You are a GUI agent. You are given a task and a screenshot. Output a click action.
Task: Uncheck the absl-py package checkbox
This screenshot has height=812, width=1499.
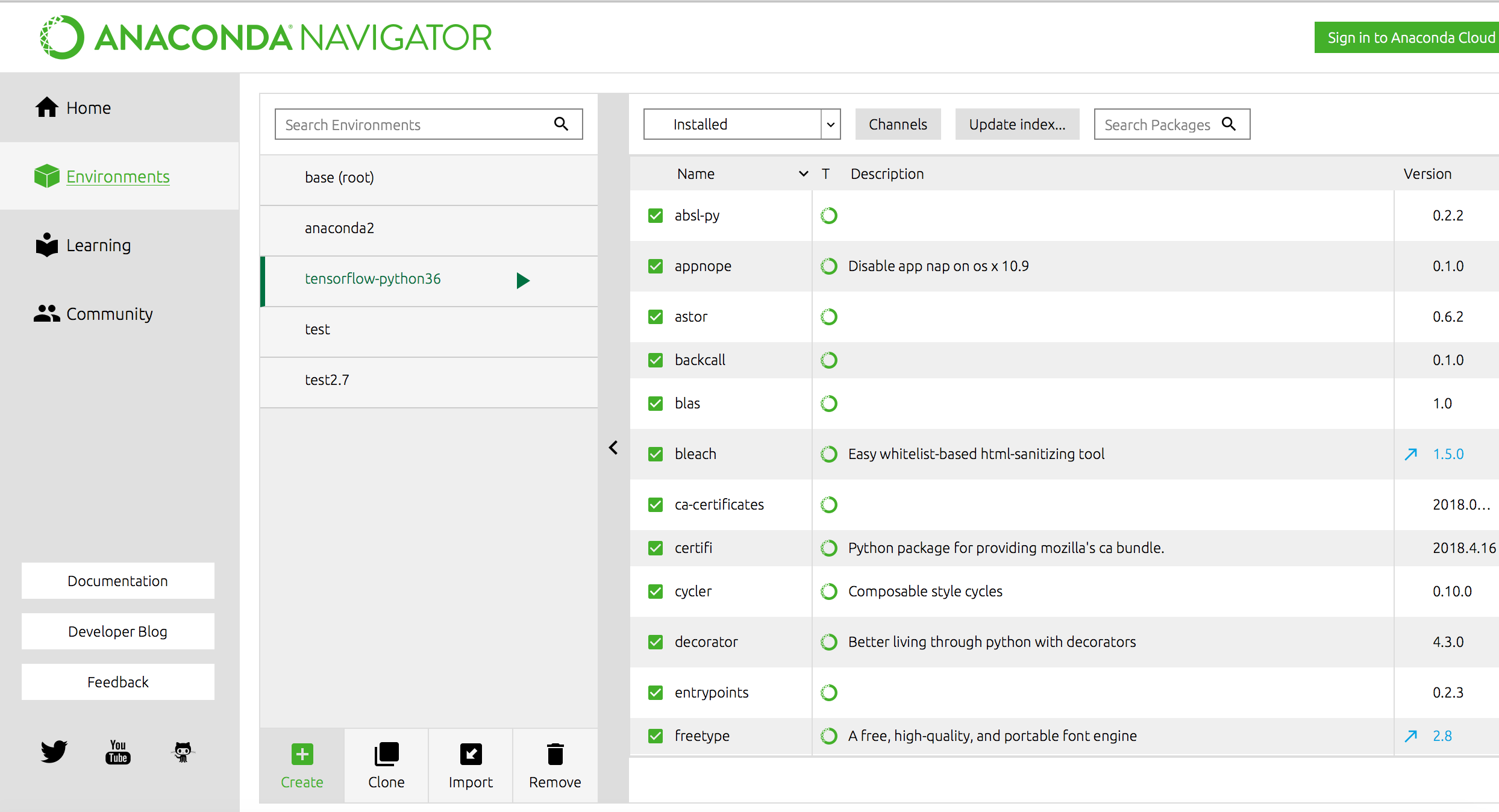tap(656, 216)
